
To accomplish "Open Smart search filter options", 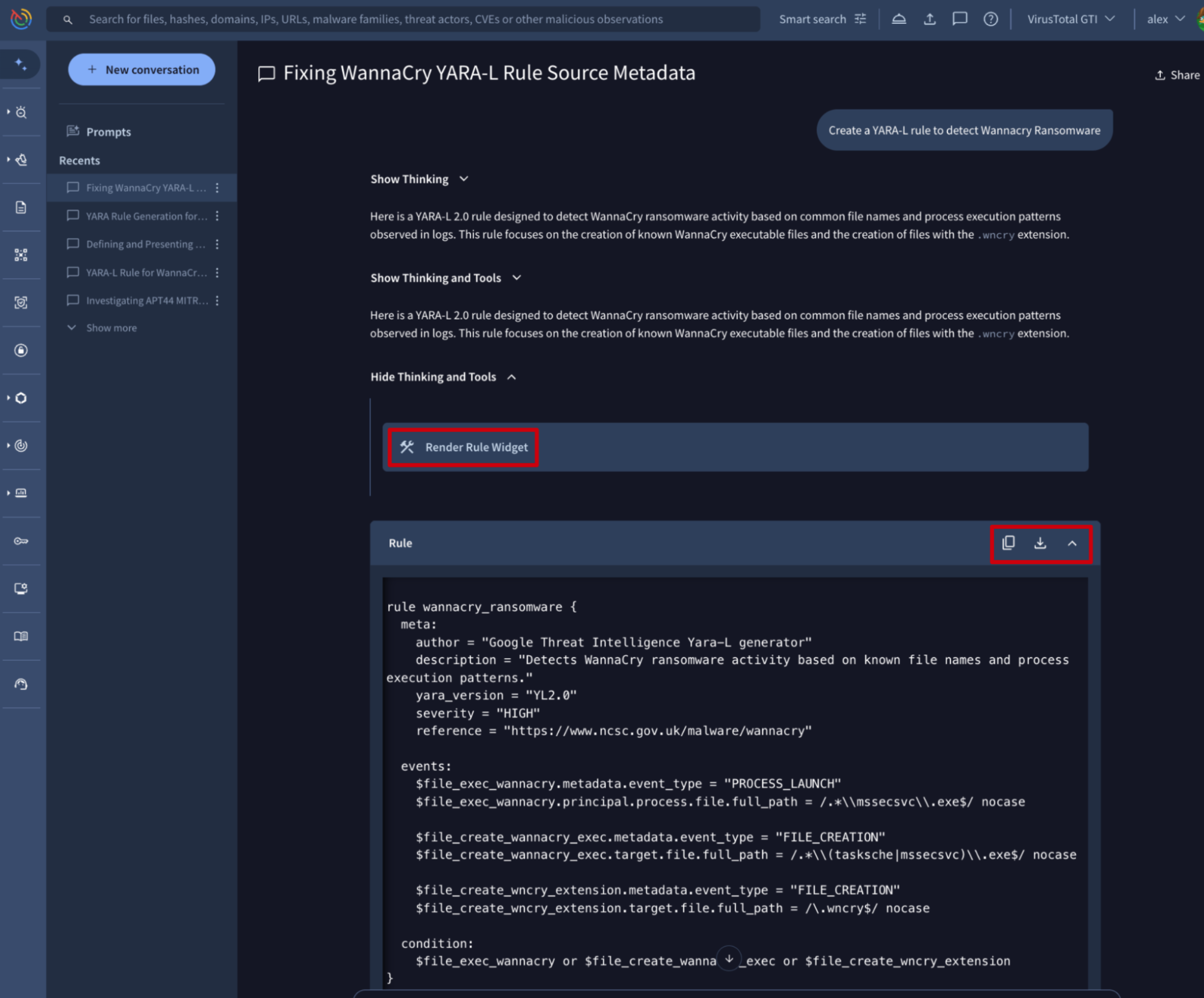I will (x=860, y=19).
